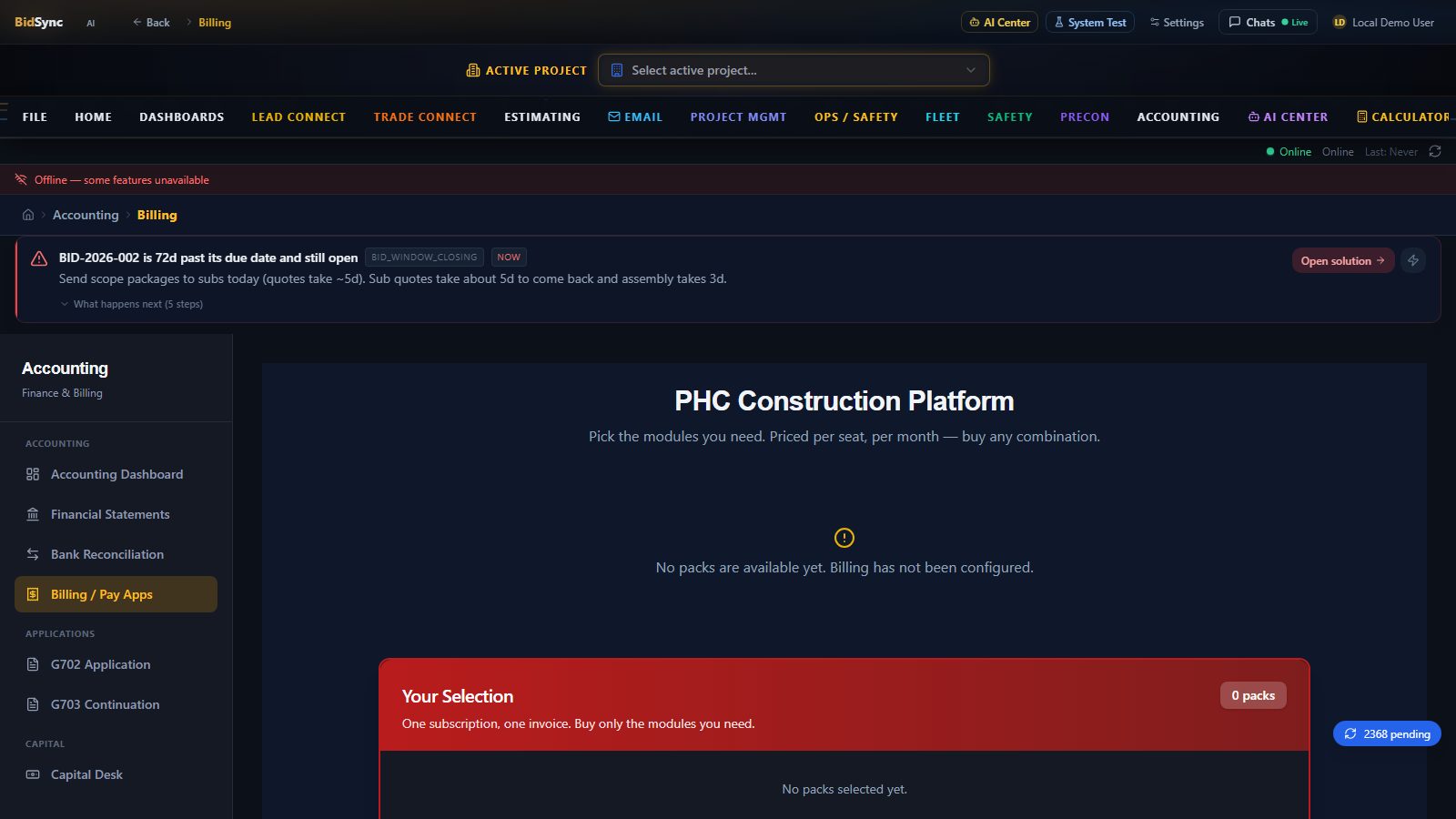Click the offline wifi-off icon
Viewport: 1456px width, 819px height.
coord(21,179)
